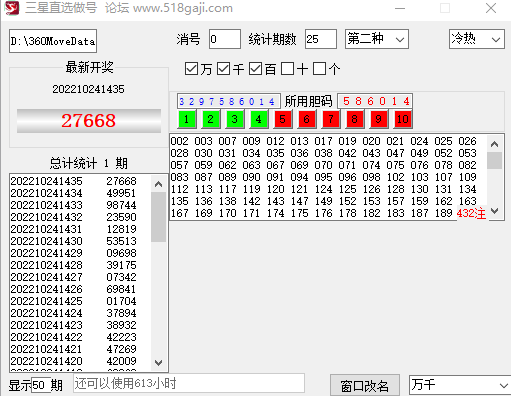Click the 统计期数 input field showing 25
The height and width of the screenshot is (396, 511).
[x=321, y=39]
